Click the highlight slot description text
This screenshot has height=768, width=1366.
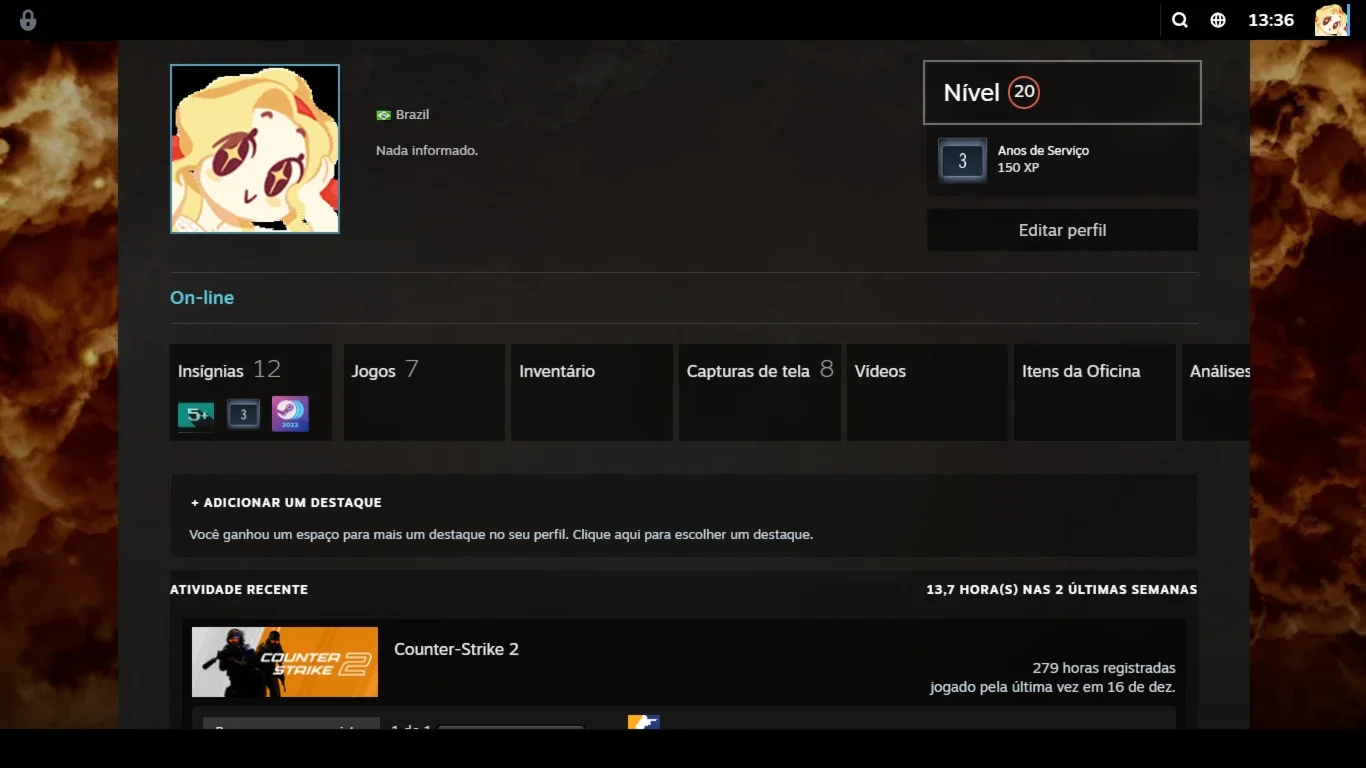click(x=501, y=535)
